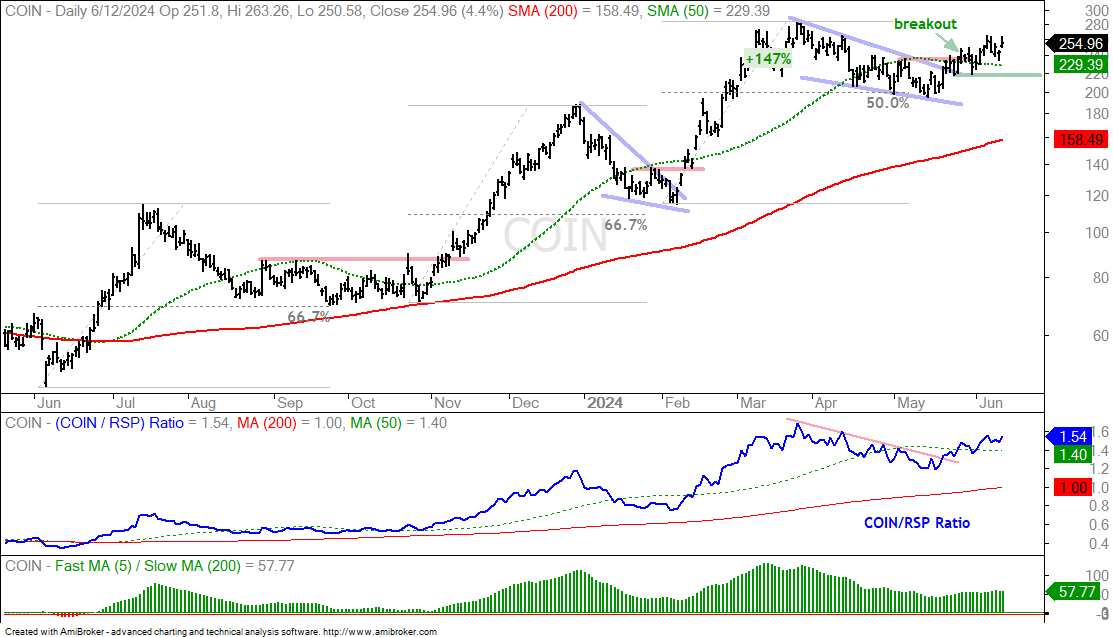
Task: Click the red 1.00 ratio value tag
Action: tap(1073, 488)
